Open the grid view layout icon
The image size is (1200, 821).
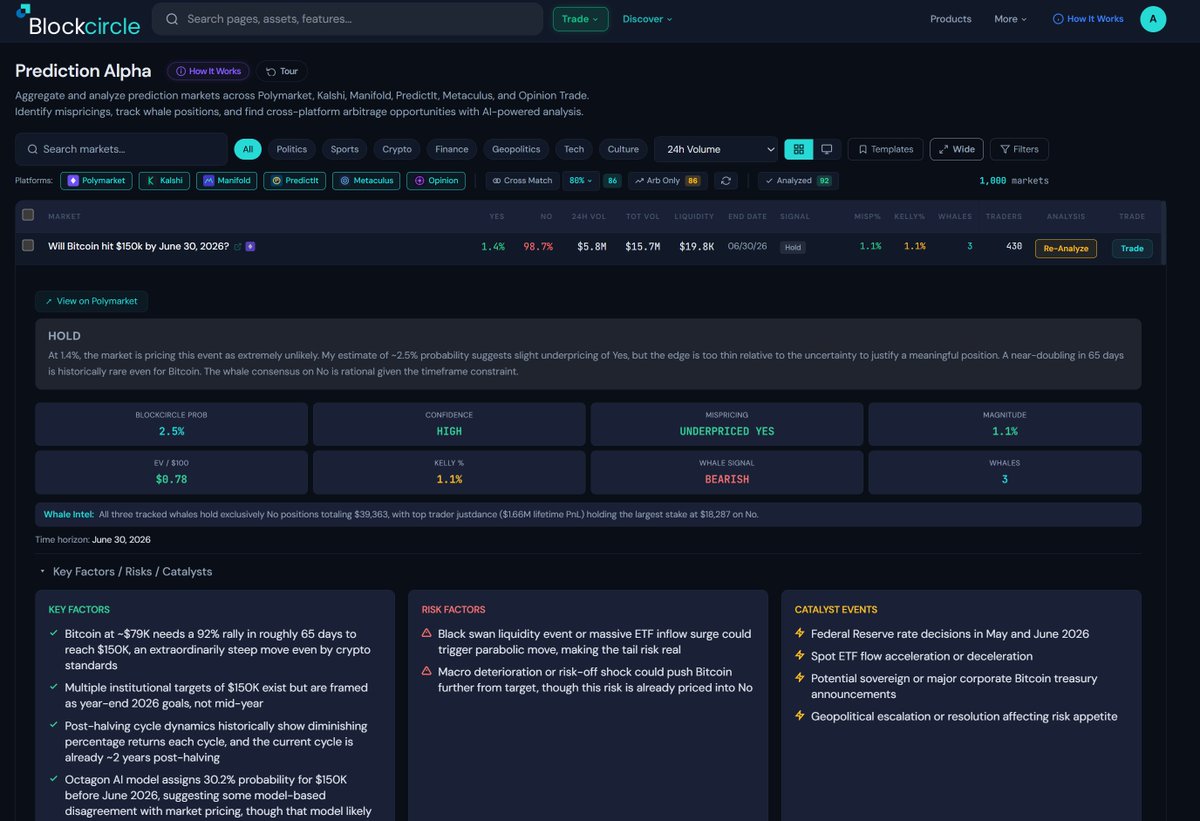click(x=798, y=149)
